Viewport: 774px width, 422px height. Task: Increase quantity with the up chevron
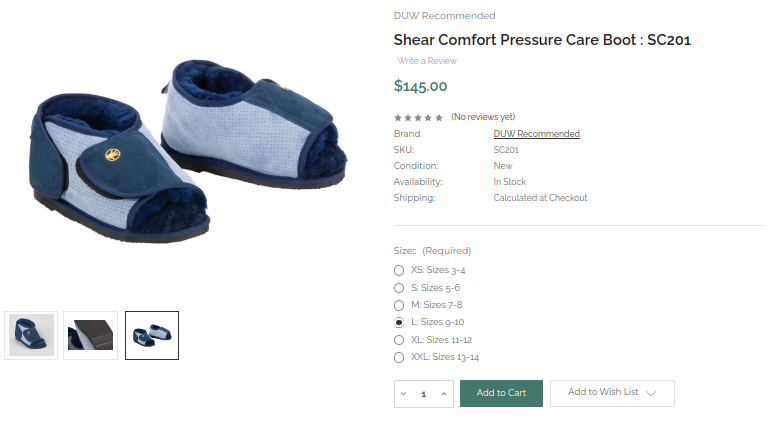pos(444,394)
